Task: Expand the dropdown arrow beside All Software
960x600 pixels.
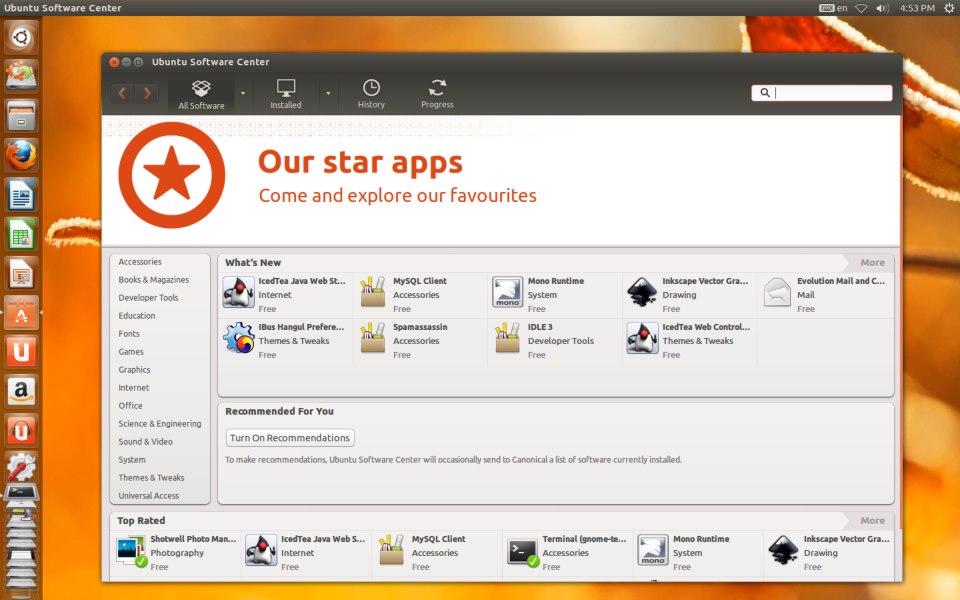Action: click(243, 94)
